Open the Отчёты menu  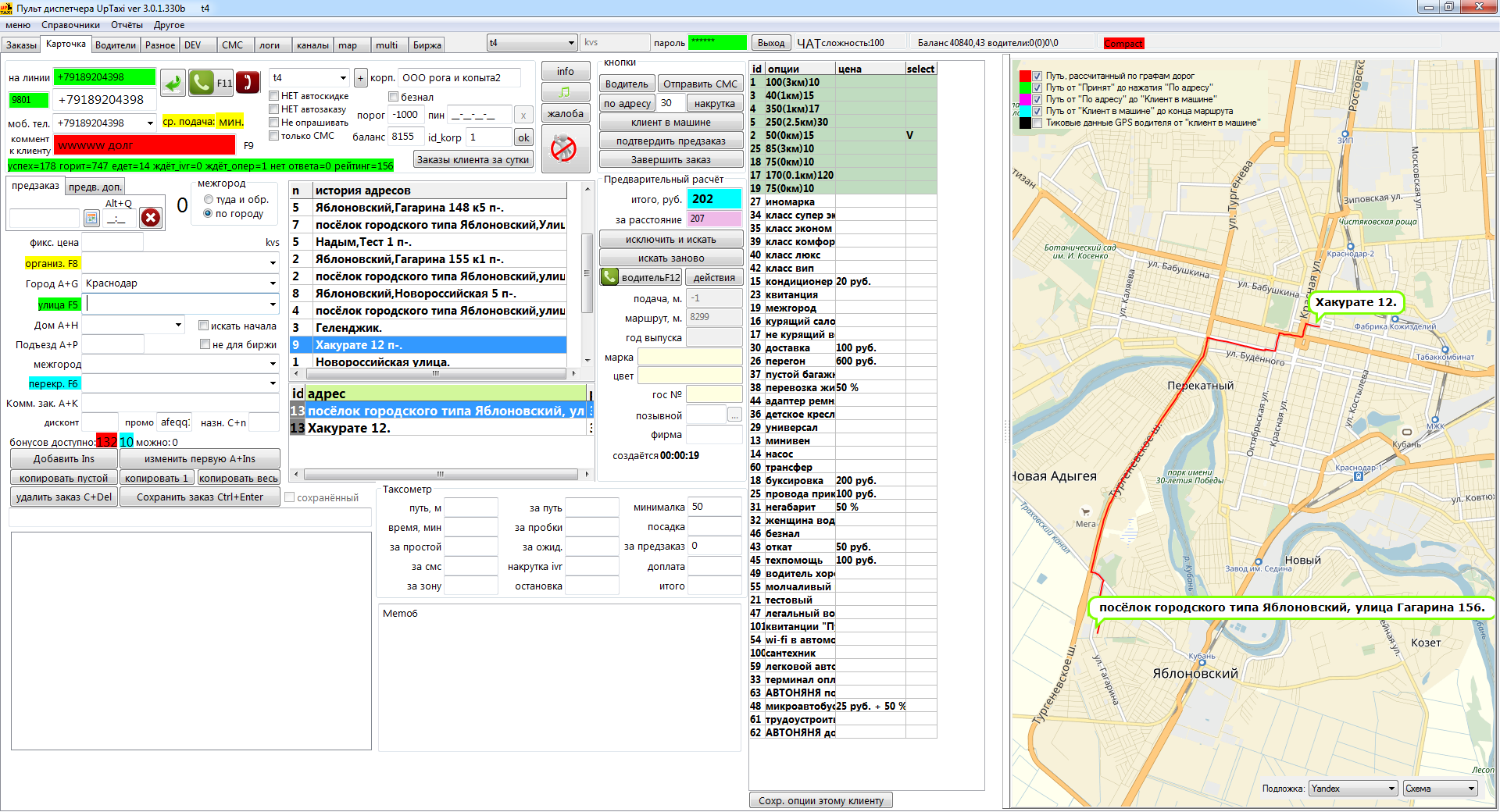[127, 25]
